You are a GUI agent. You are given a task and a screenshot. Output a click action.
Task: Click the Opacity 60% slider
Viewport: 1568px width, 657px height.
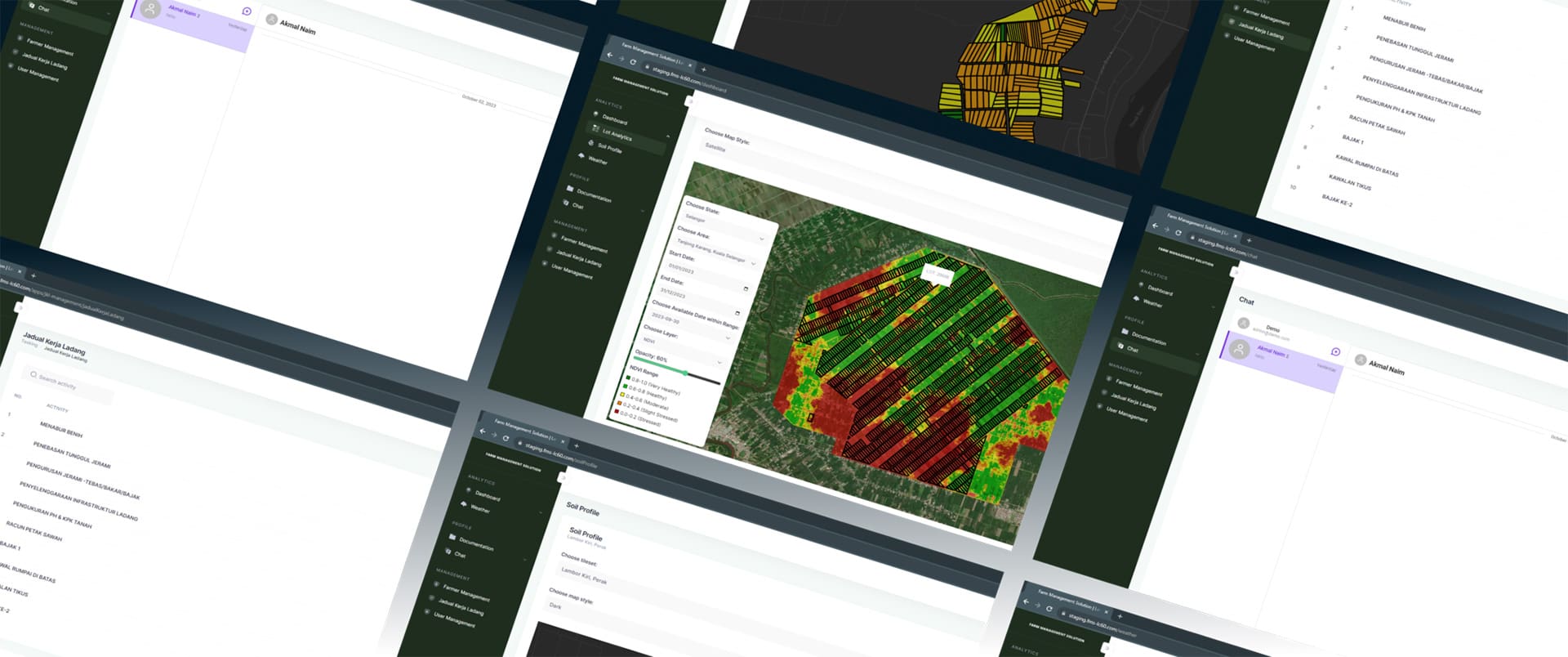coord(677,370)
